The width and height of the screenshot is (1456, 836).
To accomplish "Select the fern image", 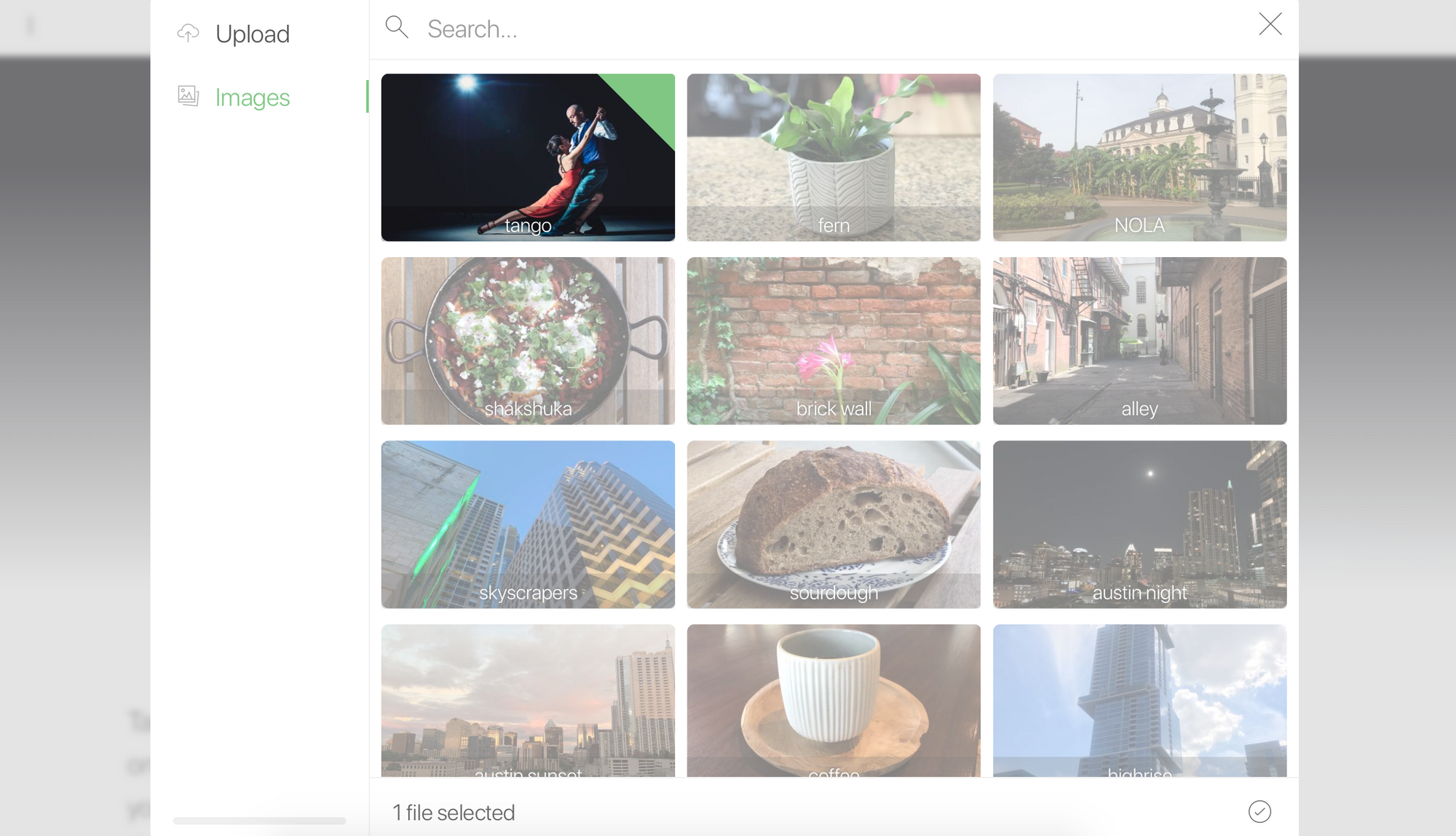I will tap(834, 157).
